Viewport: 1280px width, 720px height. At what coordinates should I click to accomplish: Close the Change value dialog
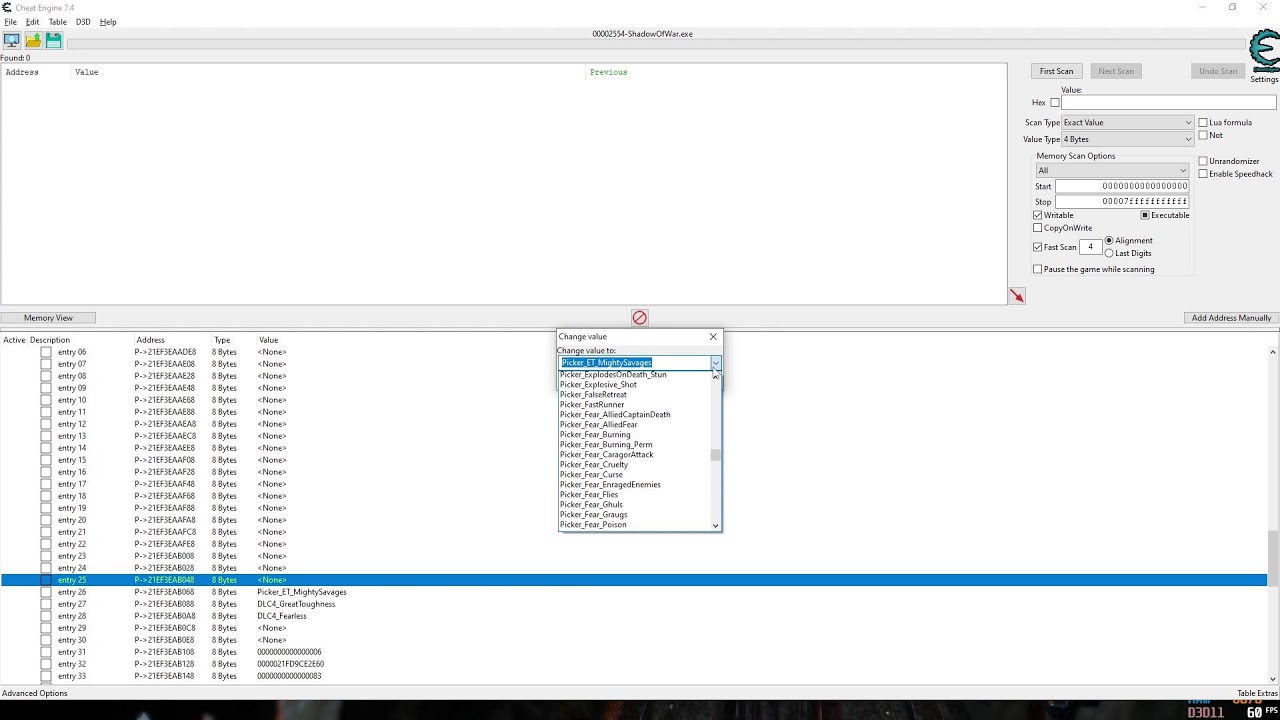[713, 337]
